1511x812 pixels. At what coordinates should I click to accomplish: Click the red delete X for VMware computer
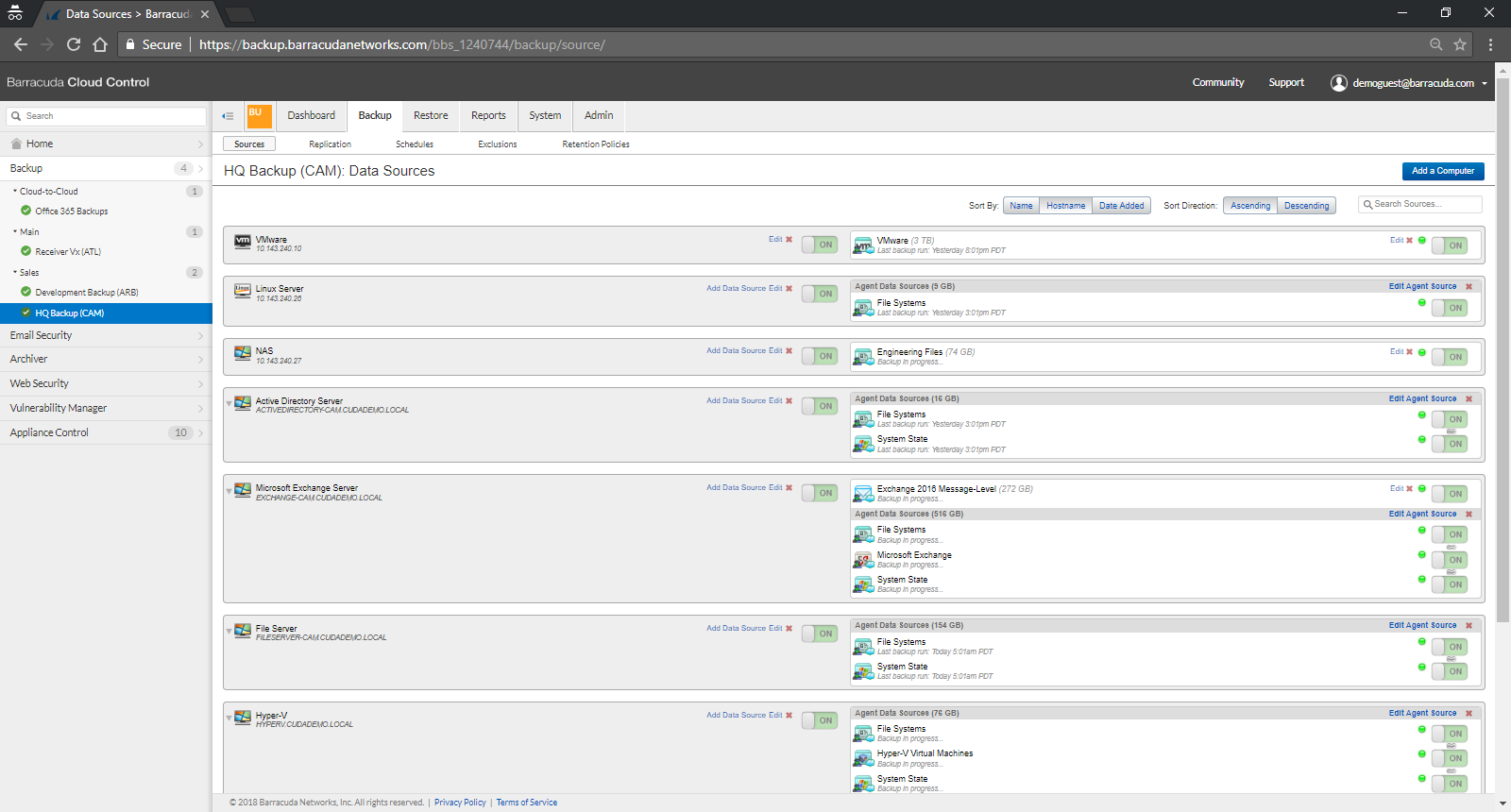click(789, 240)
